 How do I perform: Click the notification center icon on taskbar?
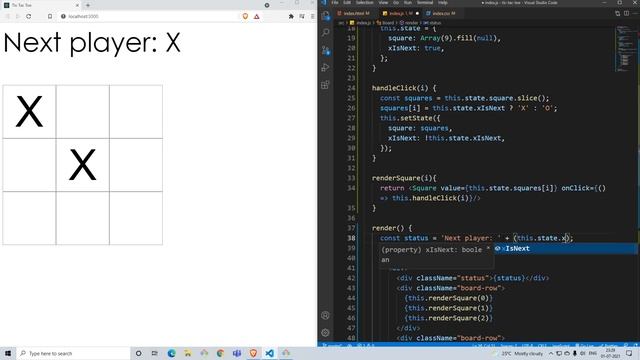pyautogui.click(x=629, y=353)
